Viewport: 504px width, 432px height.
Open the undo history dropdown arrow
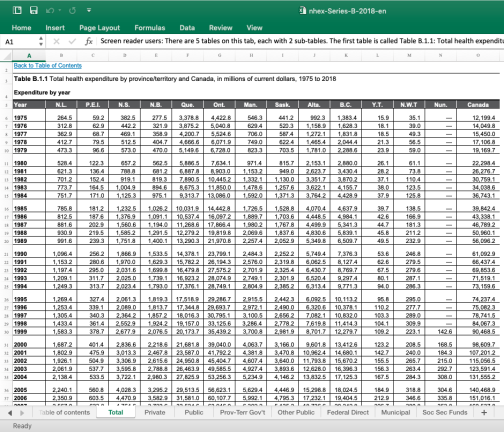coord(60,10)
